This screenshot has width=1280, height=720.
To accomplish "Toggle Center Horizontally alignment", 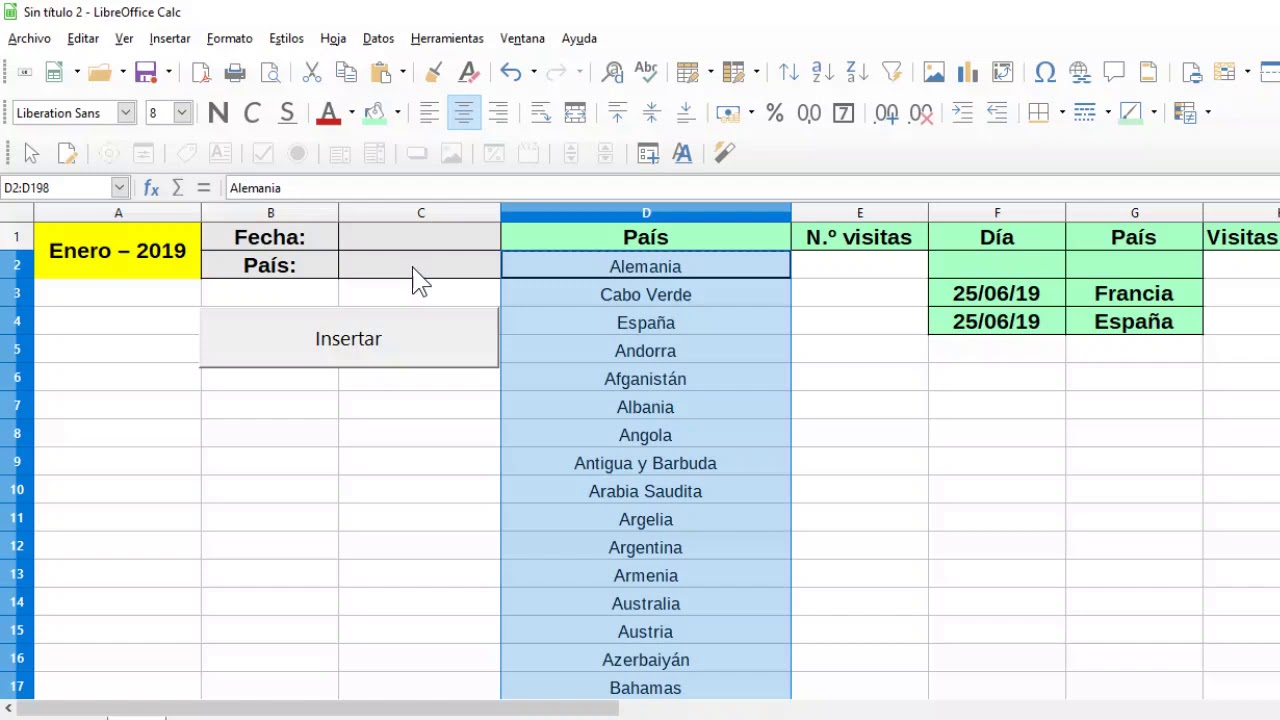I will pyautogui.click(x=463, y=113).
